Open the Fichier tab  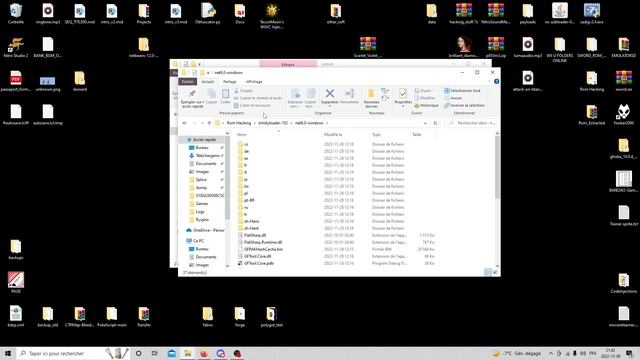pos(188,82)
